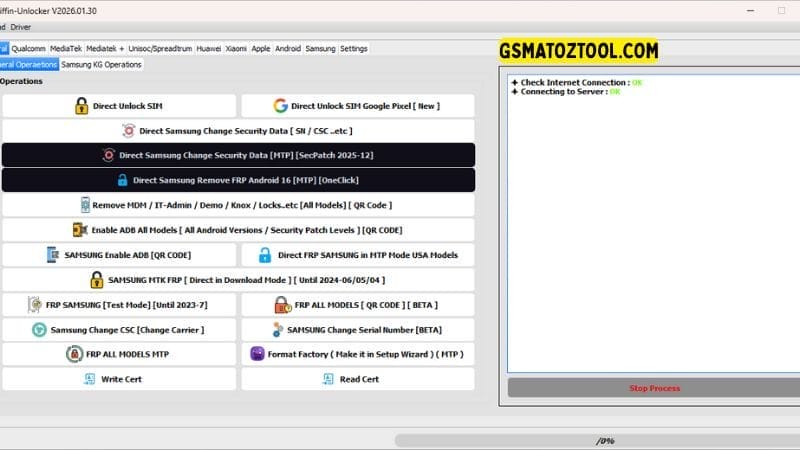Click padlock icon on Direct Unlock SIM
Image resolution: width=800 pixels, height=450 pixels.
coord(81,106)
